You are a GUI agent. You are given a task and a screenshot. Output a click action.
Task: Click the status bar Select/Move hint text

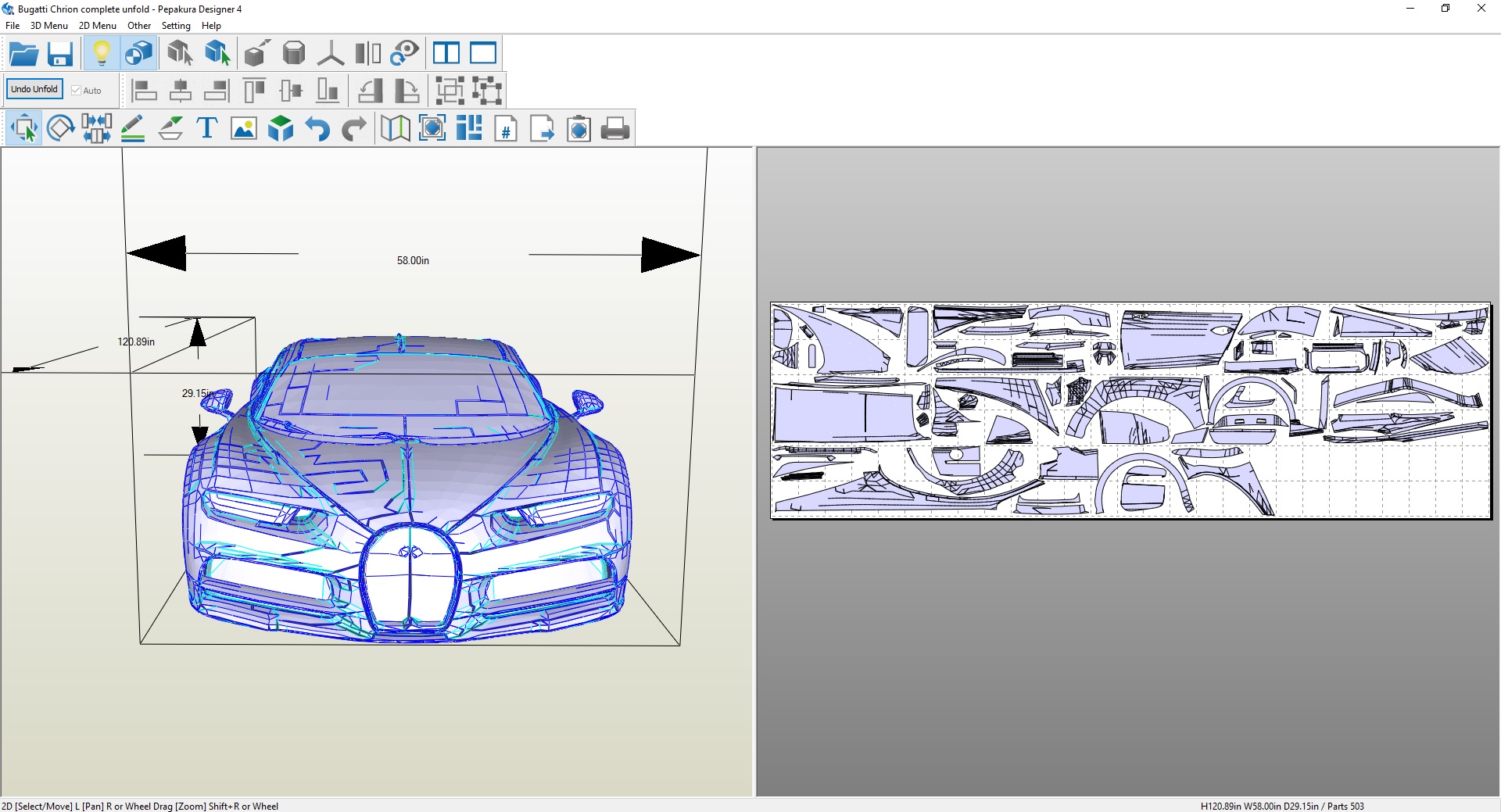(x=140, y=806)
